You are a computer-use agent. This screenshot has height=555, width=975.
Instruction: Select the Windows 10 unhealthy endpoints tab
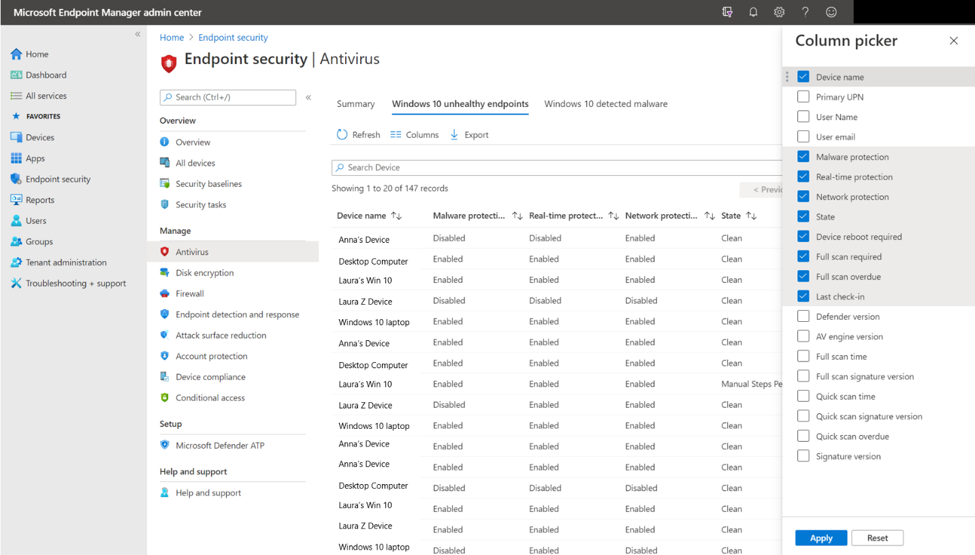[x=460, y=104]
